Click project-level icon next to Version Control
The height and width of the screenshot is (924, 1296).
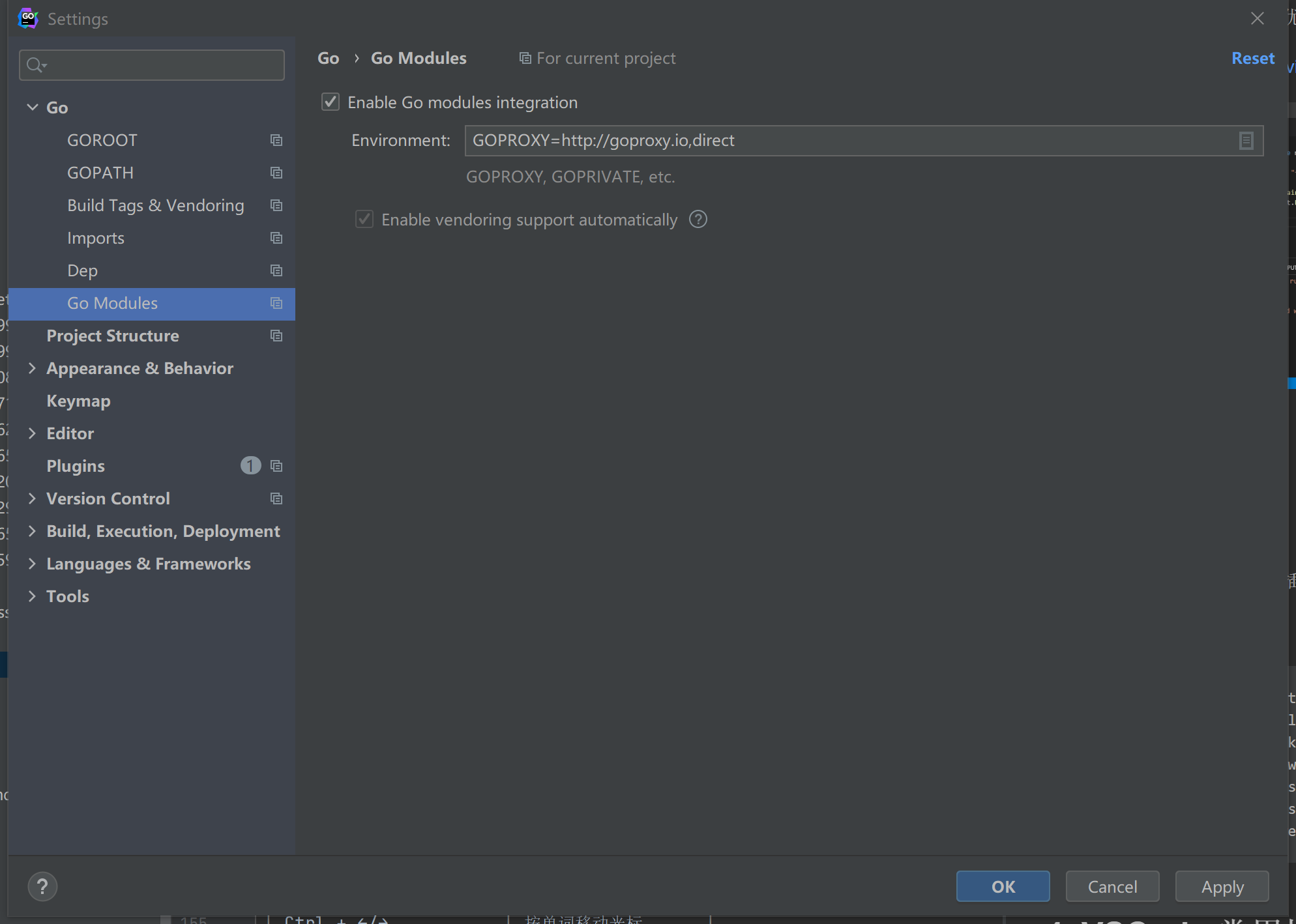[276, 498]
